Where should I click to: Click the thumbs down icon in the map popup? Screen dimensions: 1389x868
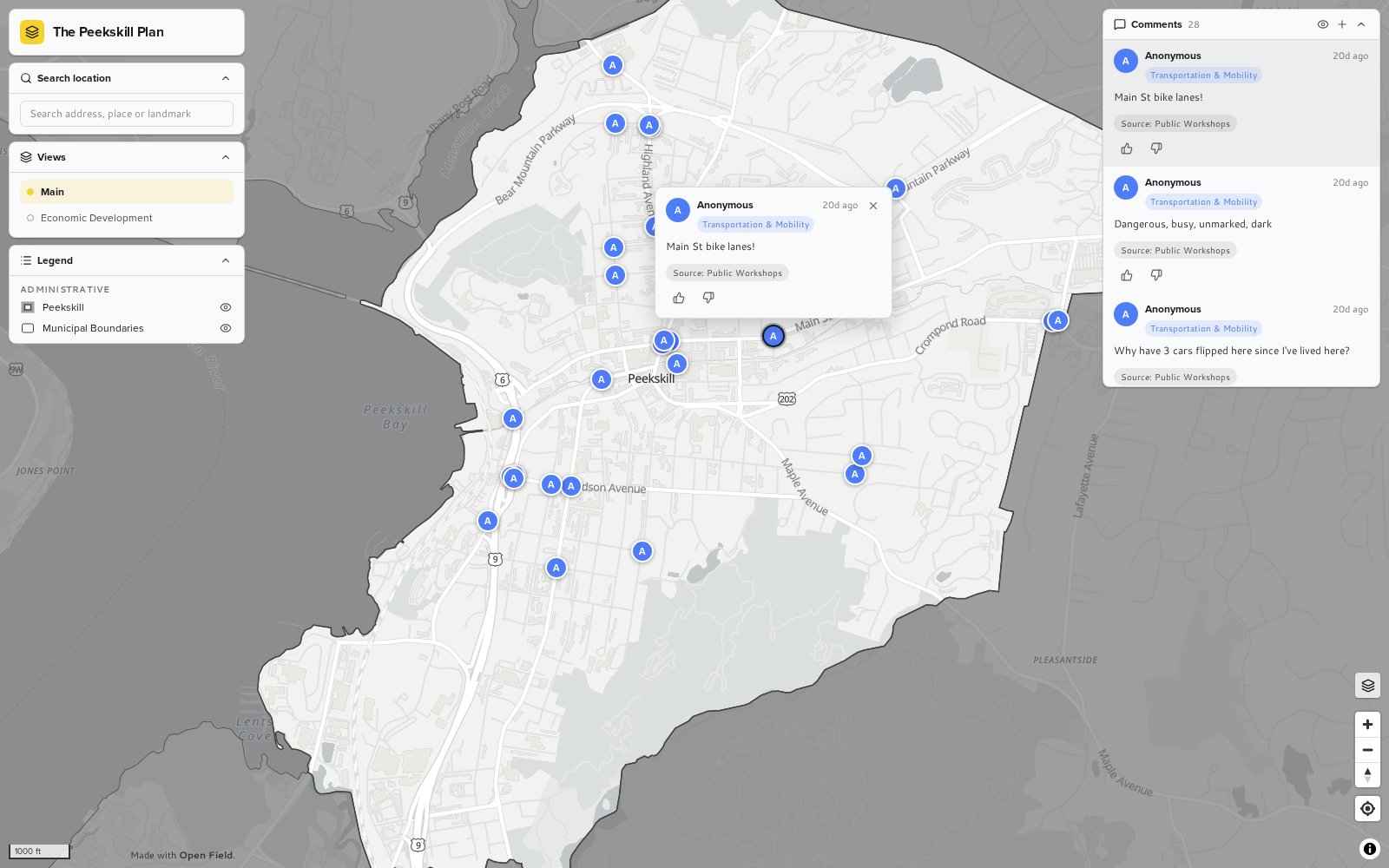click(708, 298)
